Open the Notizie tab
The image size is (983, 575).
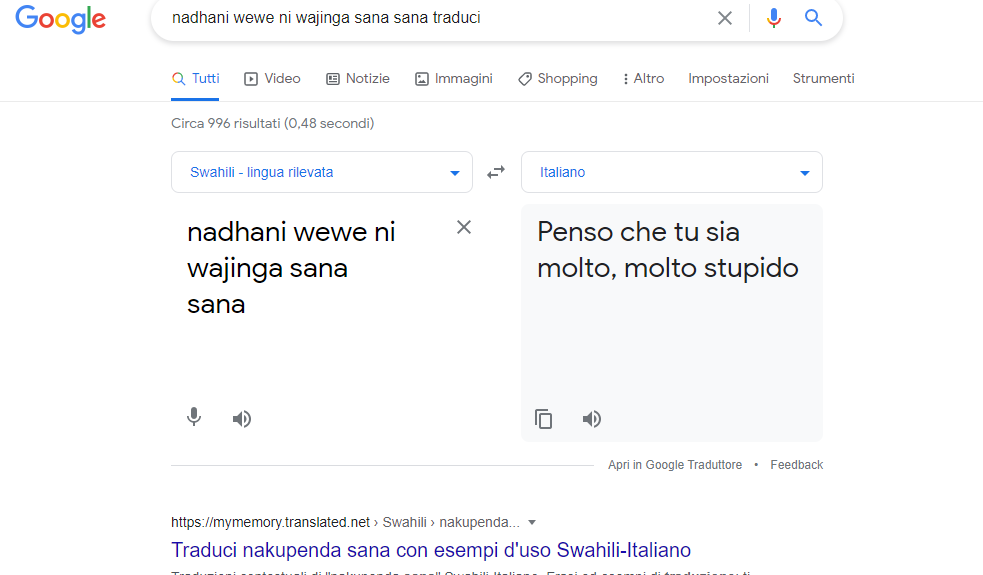[x=358, y=78]
